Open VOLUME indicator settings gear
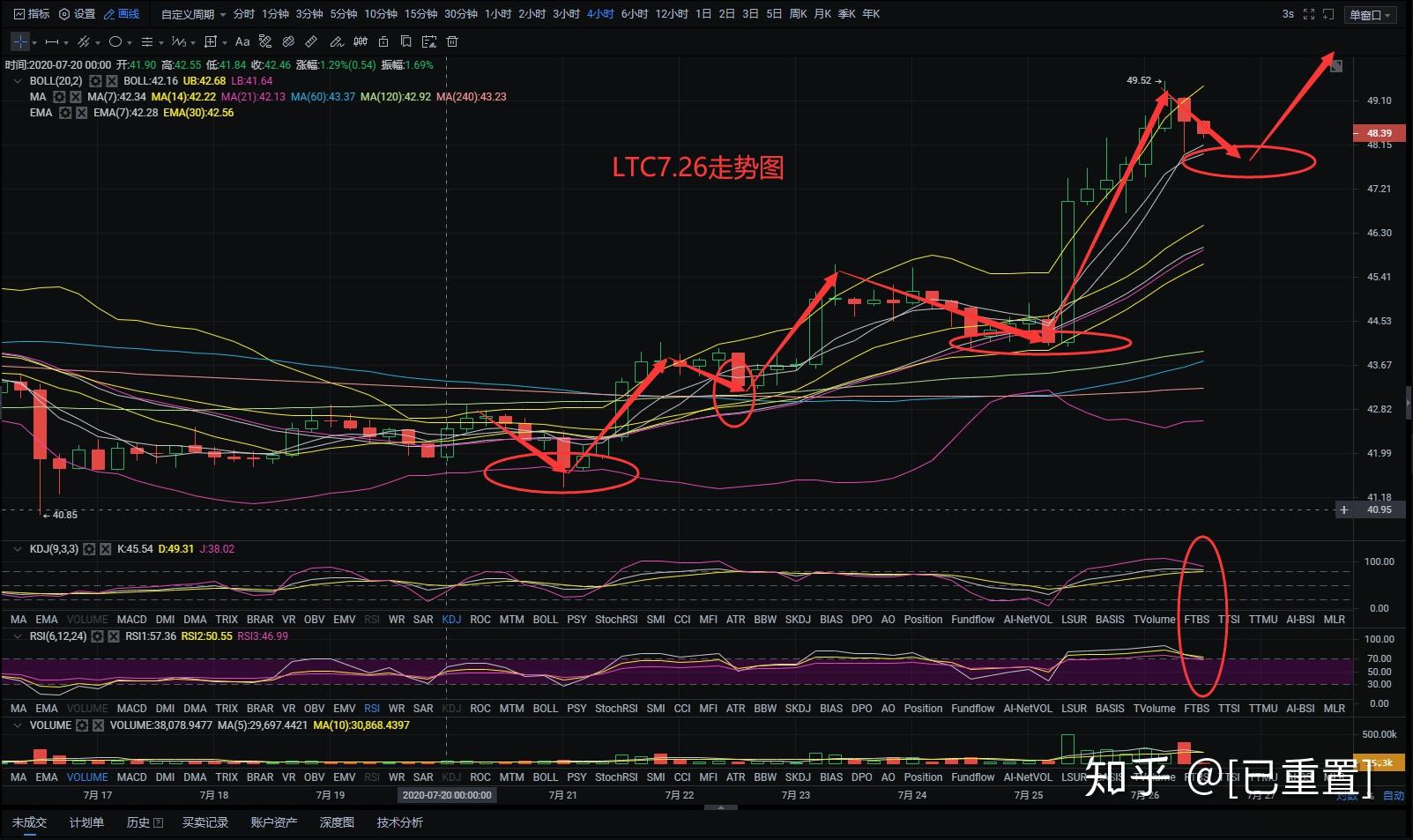Screen dimensions: 1413x840 (x=82, y=725)
